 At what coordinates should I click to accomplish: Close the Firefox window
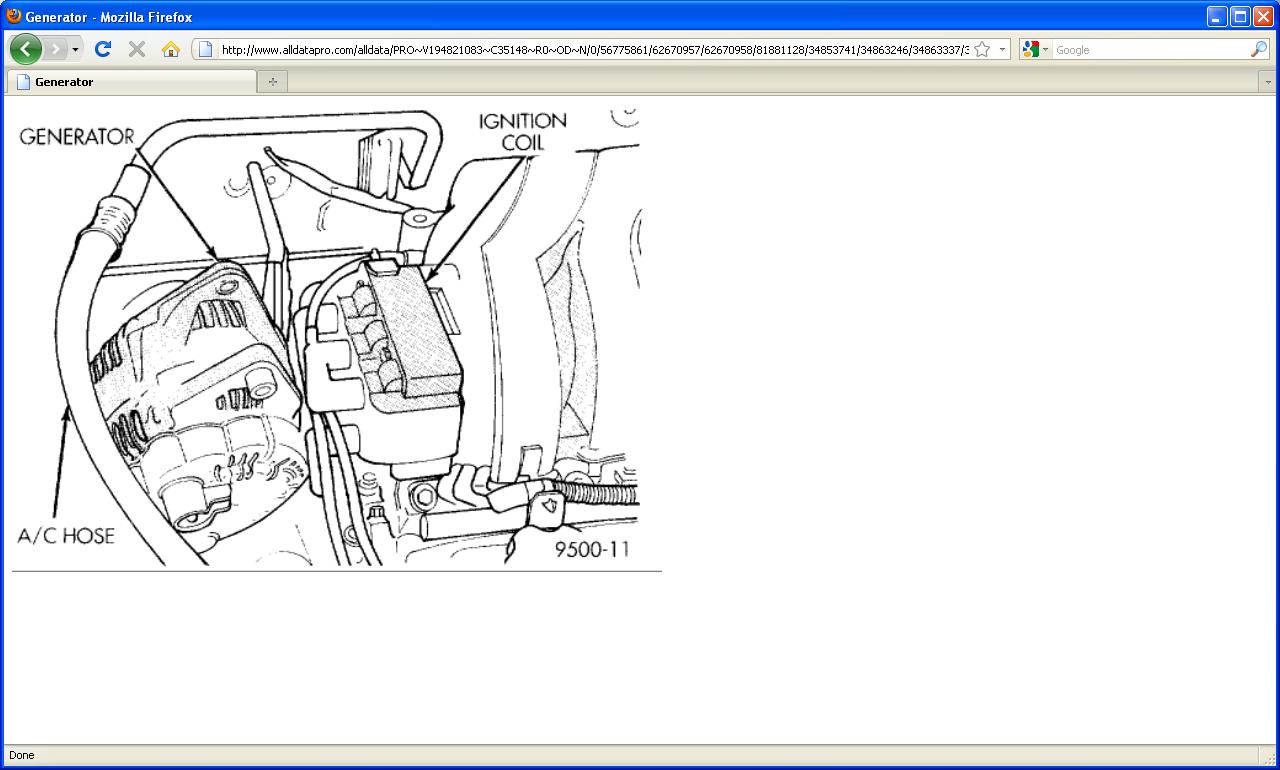(1263, 16)
